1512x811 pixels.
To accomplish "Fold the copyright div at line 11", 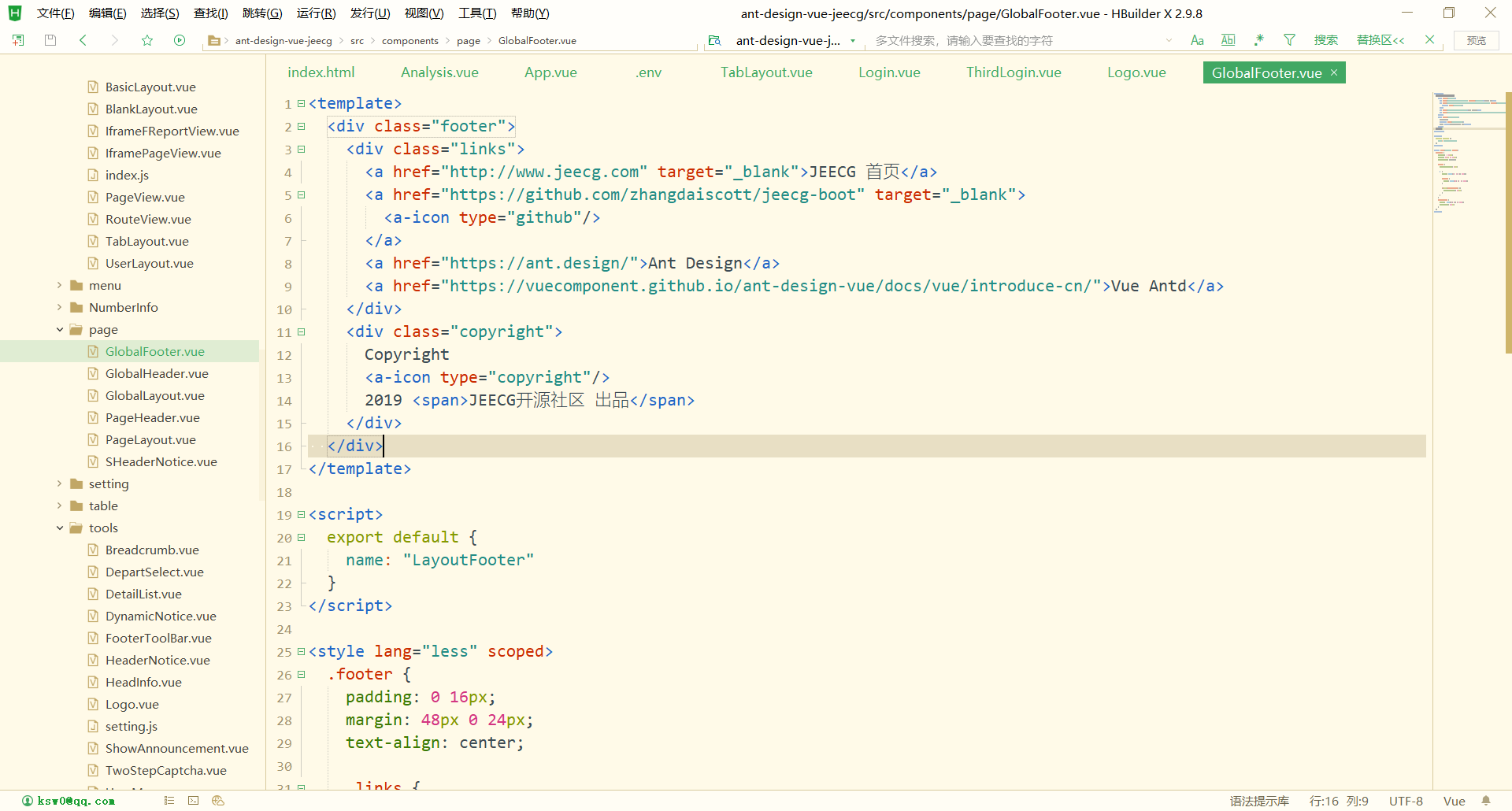I will 301,332.
